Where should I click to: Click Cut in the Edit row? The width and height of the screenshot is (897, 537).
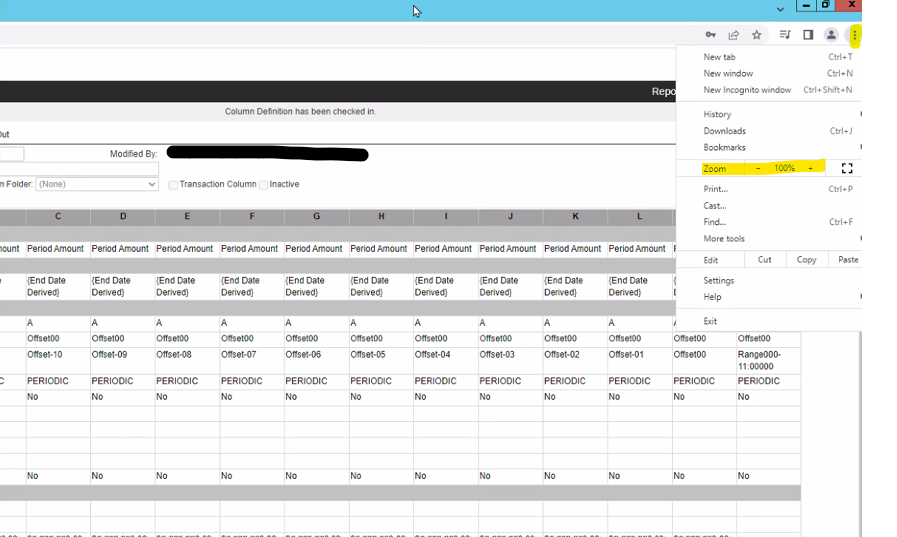(x=765, y=260)
